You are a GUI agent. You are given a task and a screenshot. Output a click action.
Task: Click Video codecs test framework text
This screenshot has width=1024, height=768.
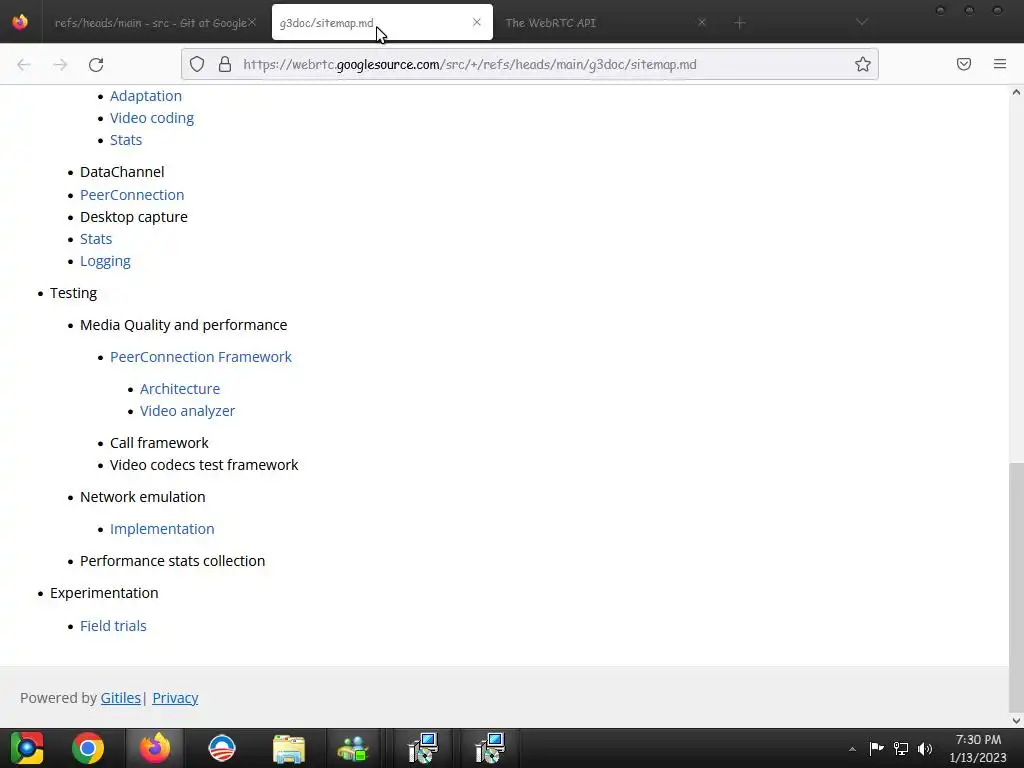[x=204, y=466]
